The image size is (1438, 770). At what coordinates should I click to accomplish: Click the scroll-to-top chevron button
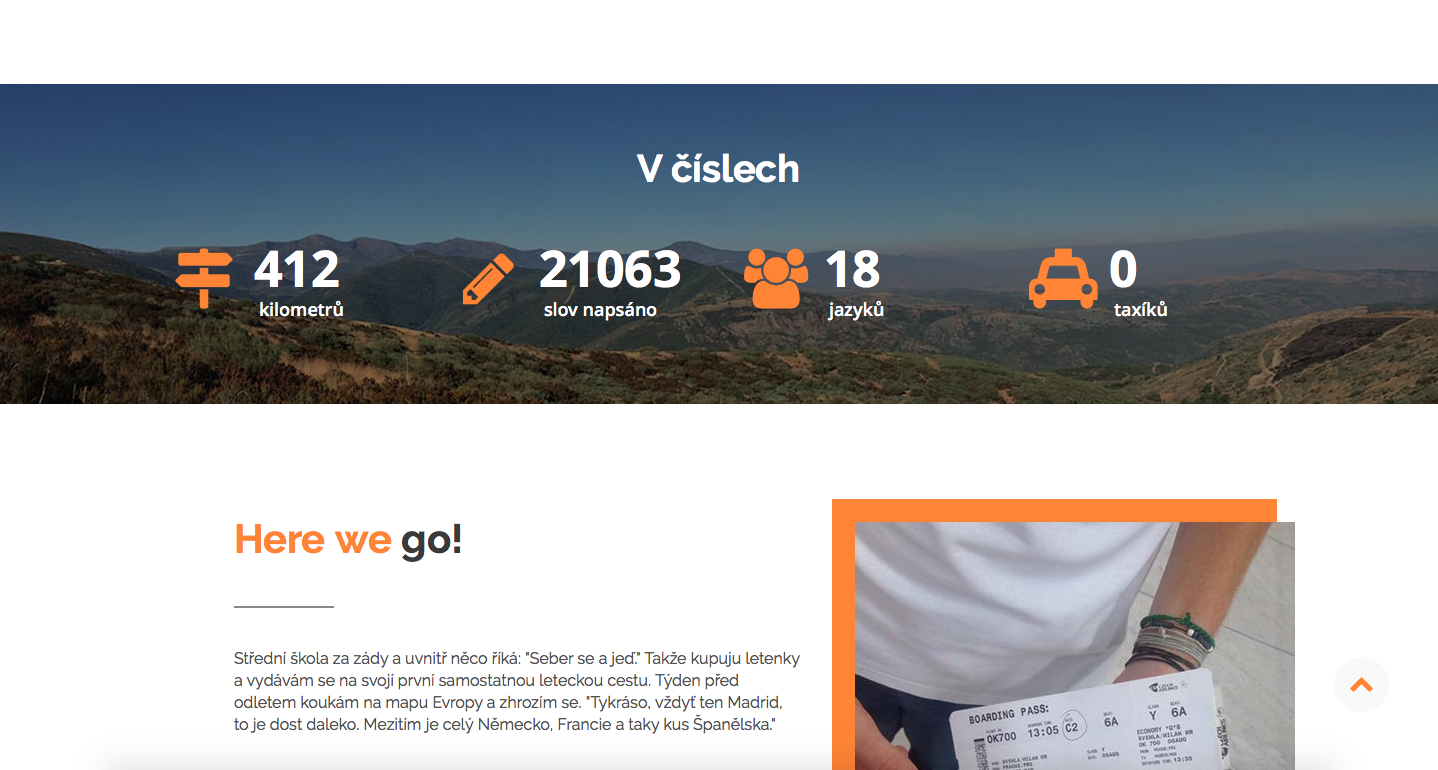pos(1361,685)
